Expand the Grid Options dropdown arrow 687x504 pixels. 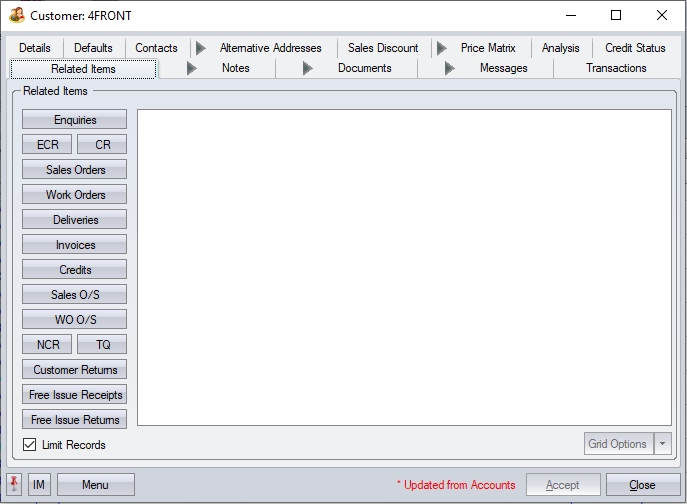662,444
